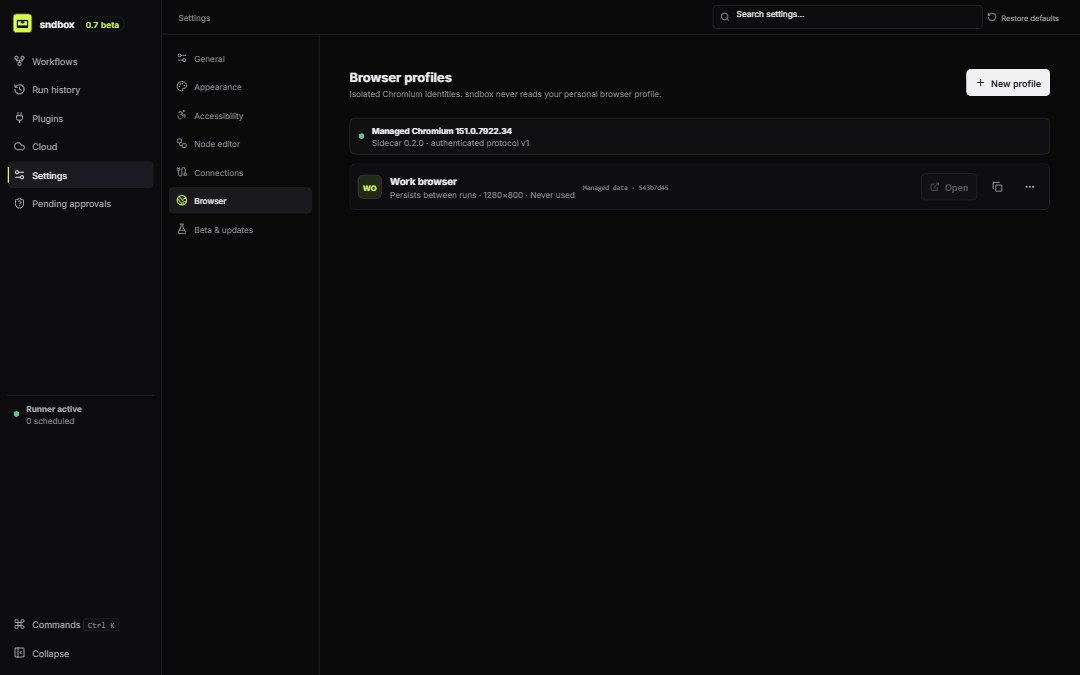Open Work browser more options menu

click(1030, 187)
